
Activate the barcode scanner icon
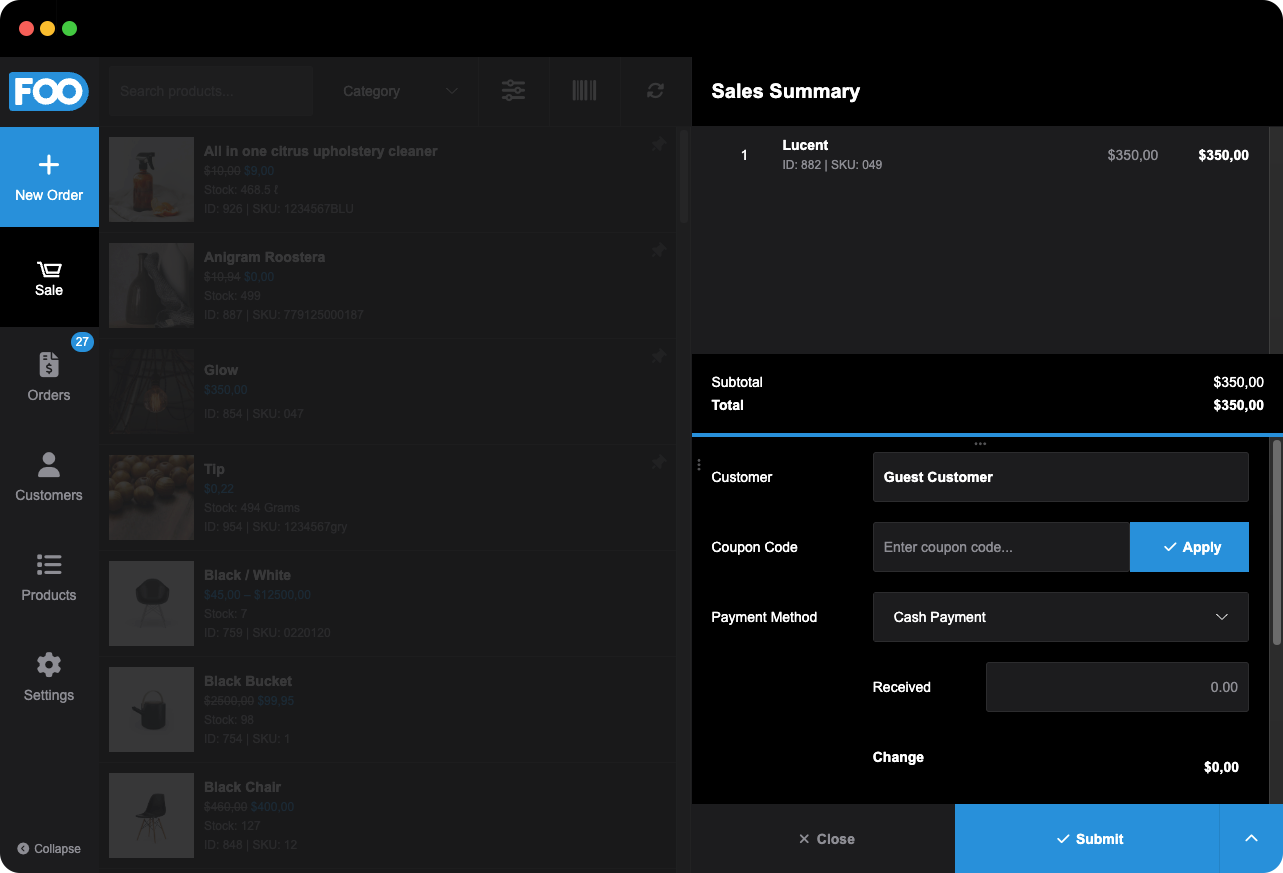click(584, 91)
